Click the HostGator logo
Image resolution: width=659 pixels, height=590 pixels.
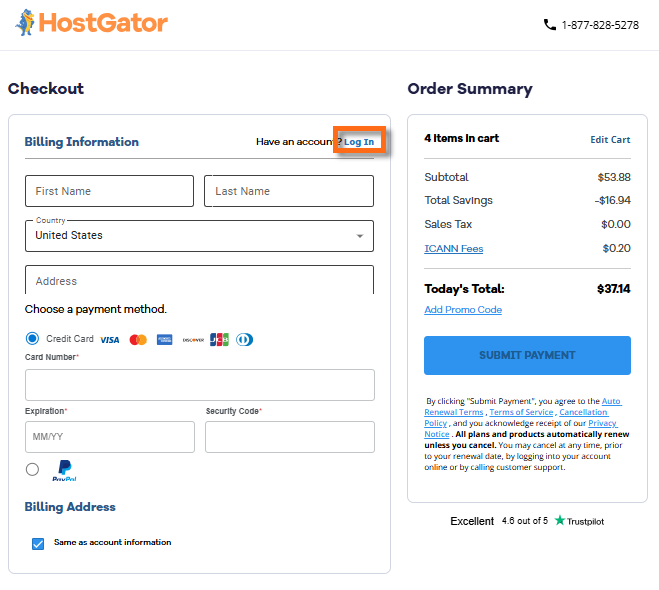point(91,23)
